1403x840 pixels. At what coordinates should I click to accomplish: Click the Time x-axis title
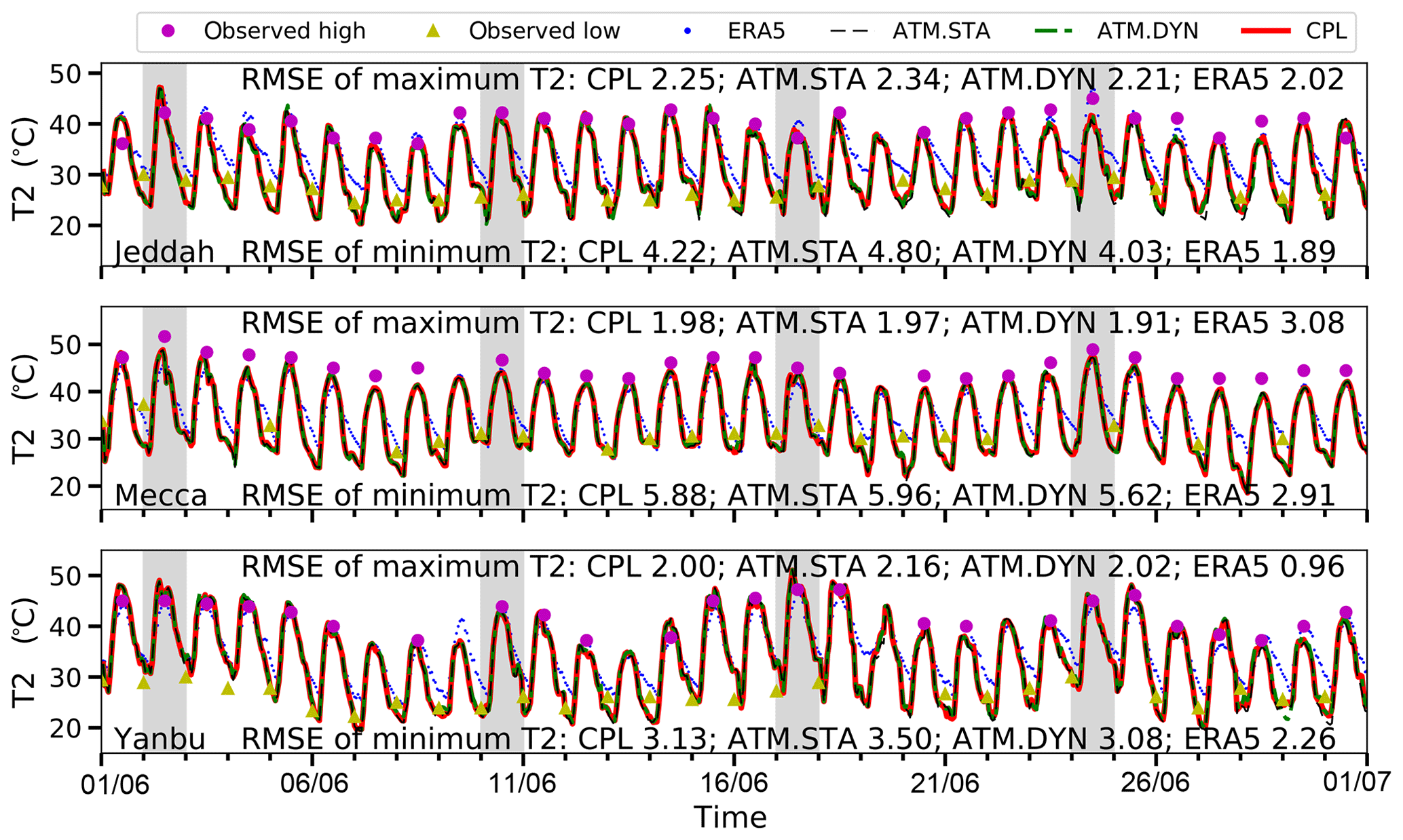coord(730,818)
